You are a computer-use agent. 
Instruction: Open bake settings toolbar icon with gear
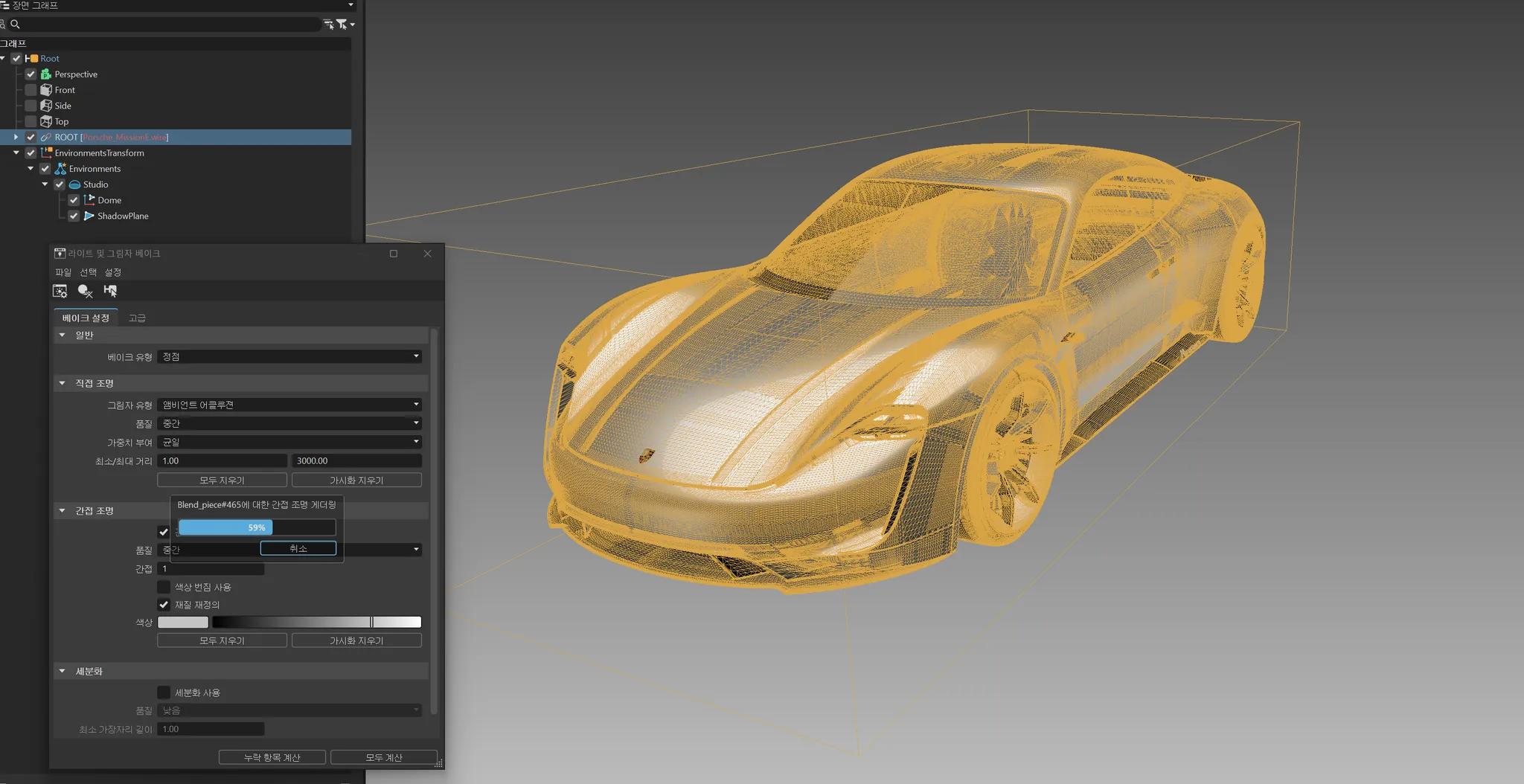coord(60,291)
